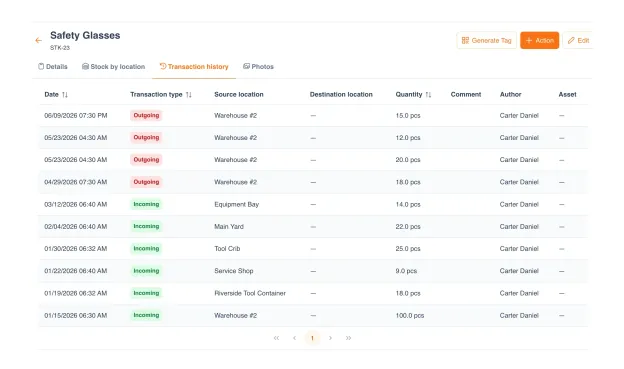
Task: Sort the table by Quantity
Action: pyautogui.click(x=428, y=95)
